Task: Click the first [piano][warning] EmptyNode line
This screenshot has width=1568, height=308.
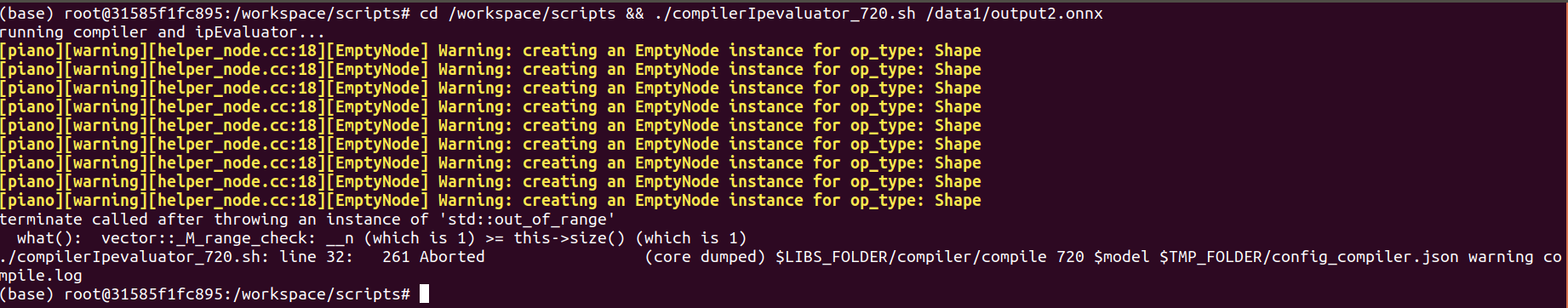Action: click(x=490, y=51)
